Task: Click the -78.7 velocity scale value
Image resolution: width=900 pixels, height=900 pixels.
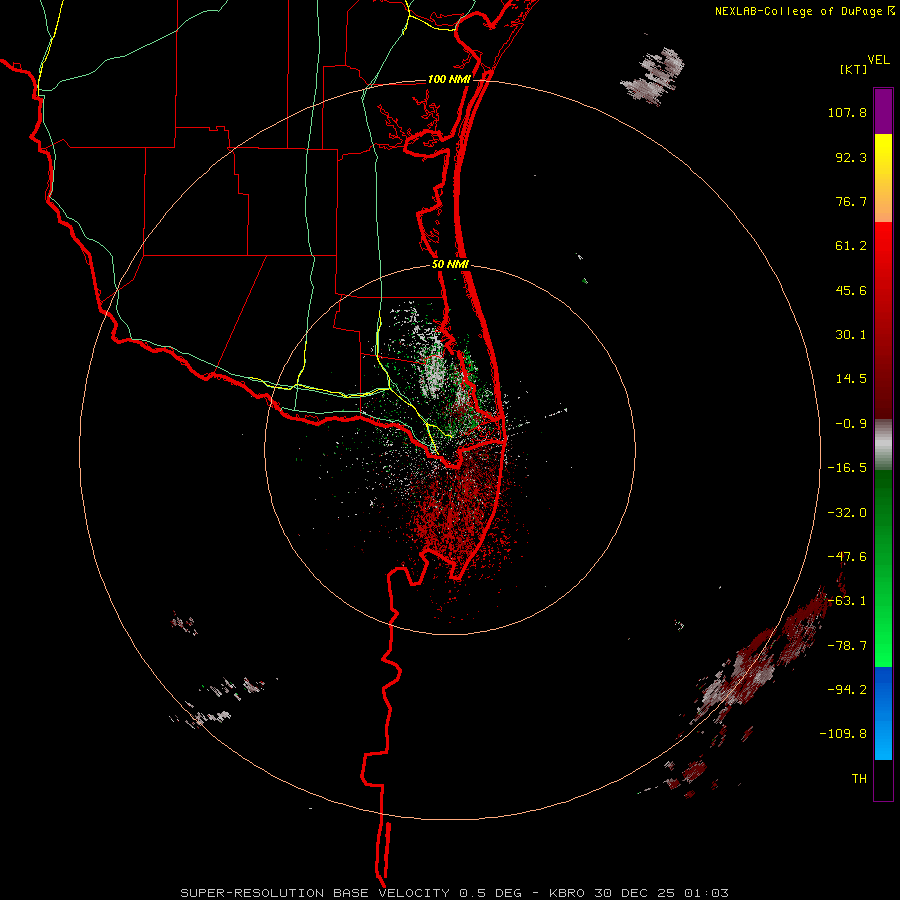Action: 847,646
